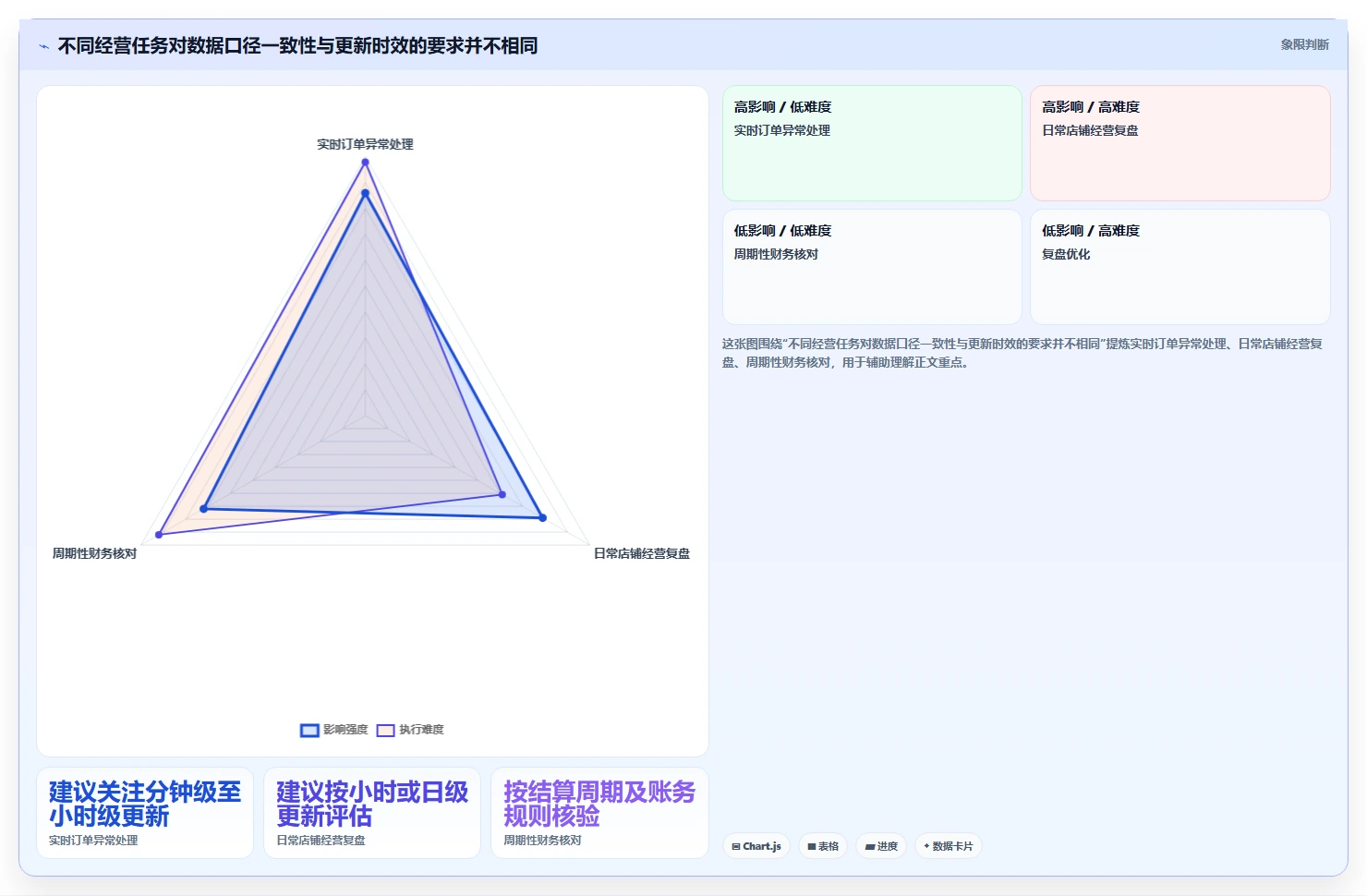Viewport: 1367px width, 896px height.
Task: Open the 按结算周期及账务规则核验 card
Action: pos(599,813)
